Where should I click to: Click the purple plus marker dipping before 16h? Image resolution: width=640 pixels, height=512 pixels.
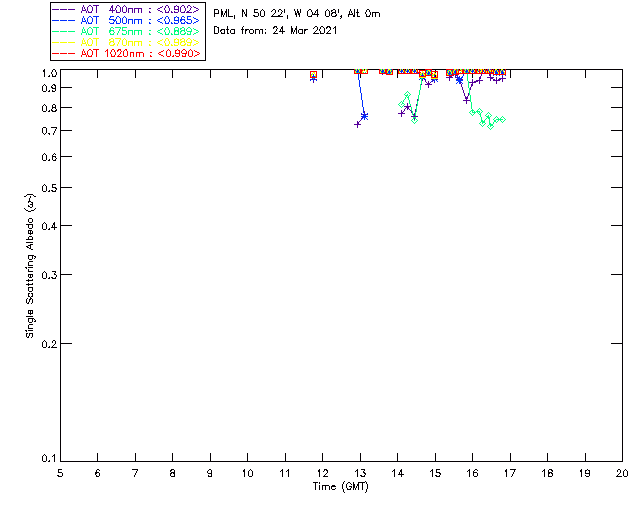[467, 100]
